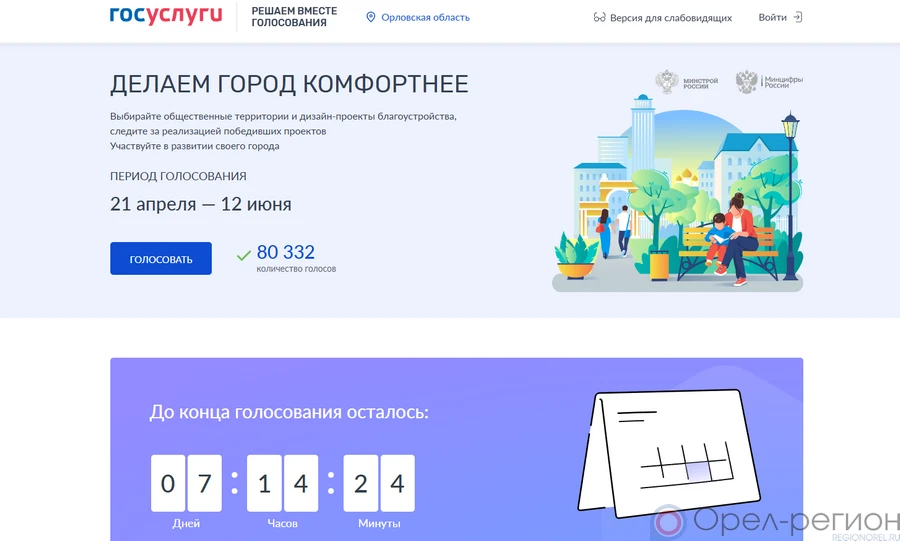Select the Минуты countdown digits
This screenshot has height=541, width=900.
click(x=379, y=484)
